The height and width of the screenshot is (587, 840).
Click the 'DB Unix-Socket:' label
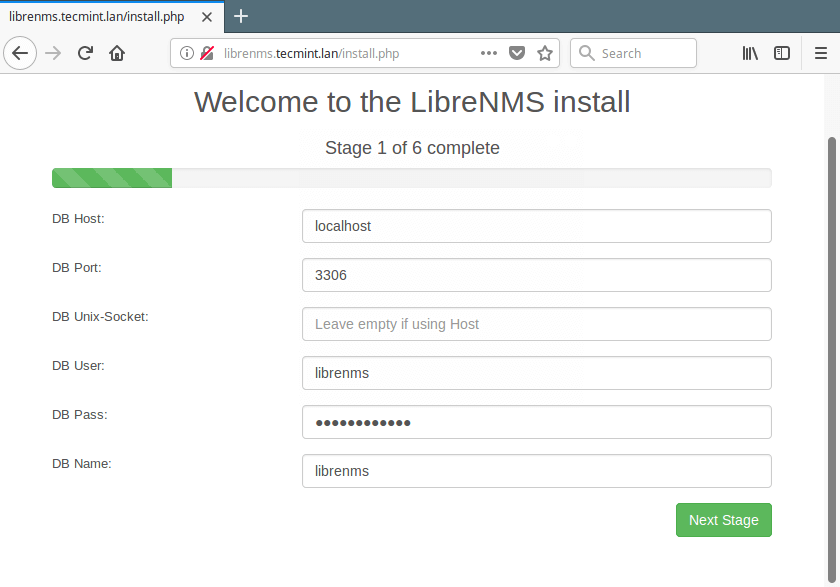click(100, 317)
